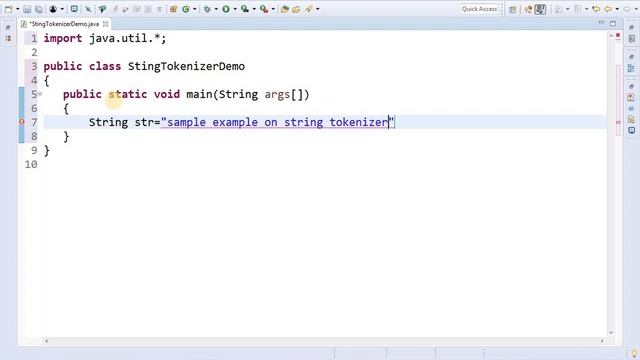This screenshot has height=360, width=640.
Task: Click the Quick Access field
Action: click(480, 9)
